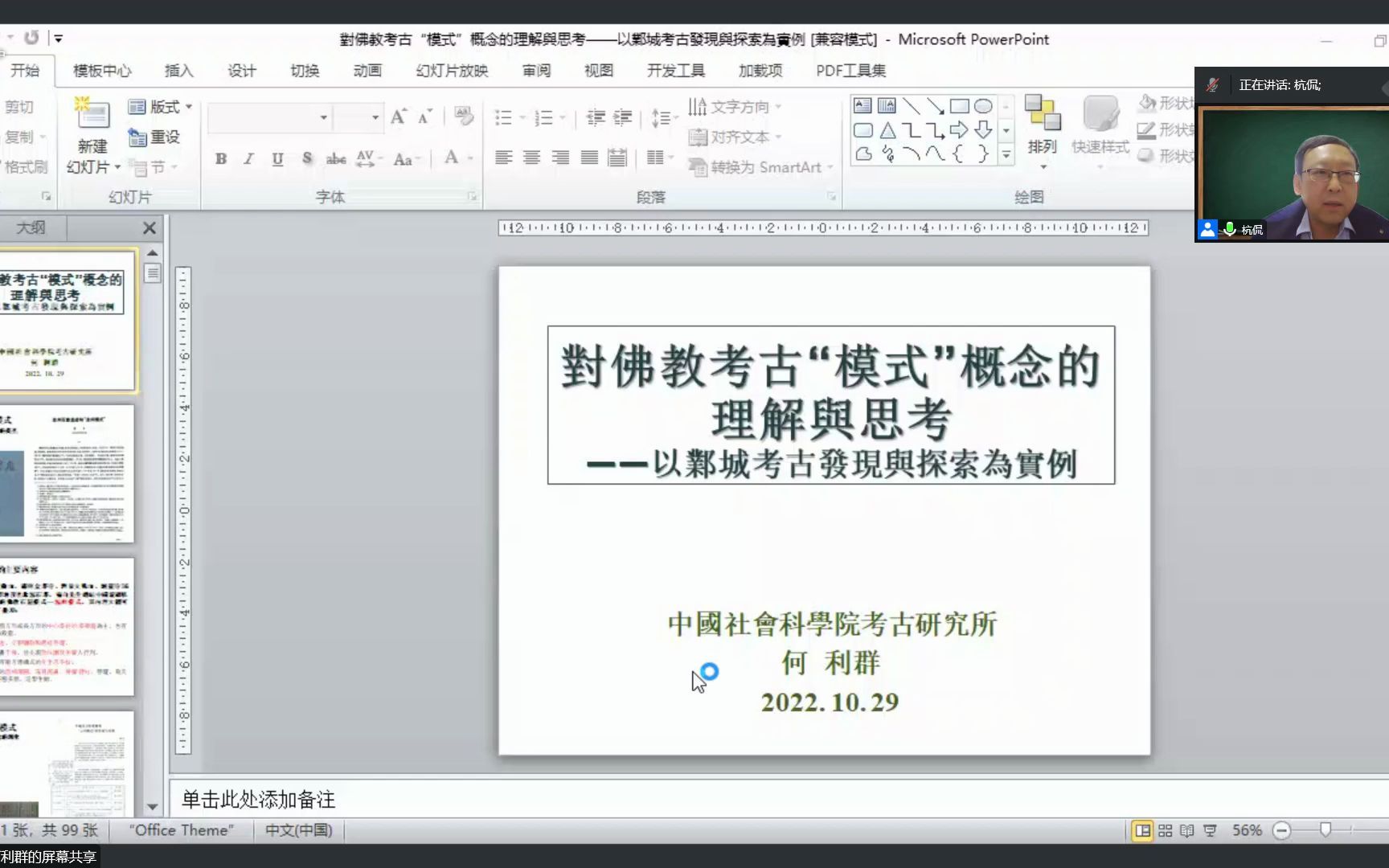Apply Underline formatting
Viewport: 1389px width, 868px height.
[277, 158]
